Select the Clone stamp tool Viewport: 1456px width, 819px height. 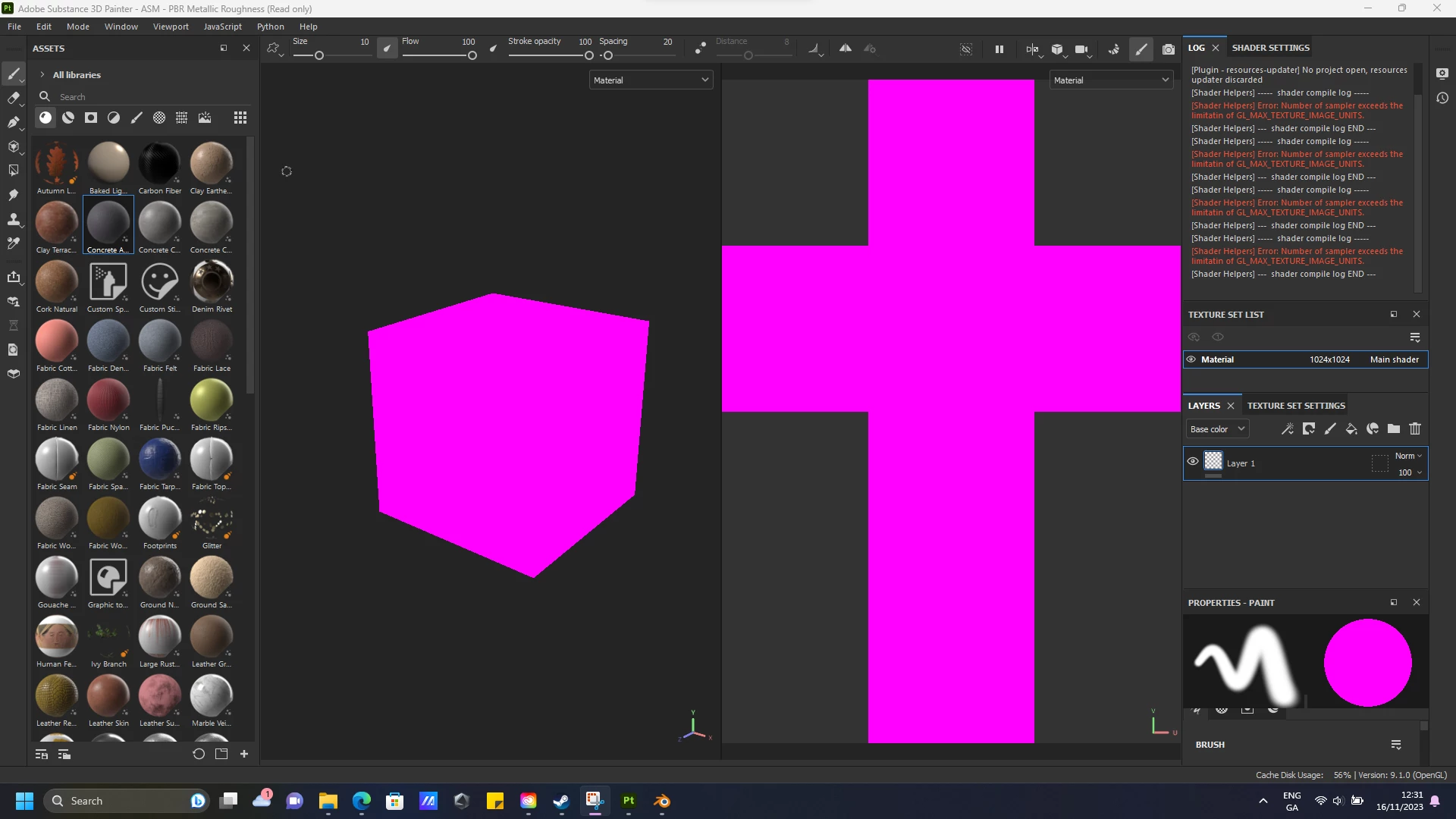[x=14, y=219]
